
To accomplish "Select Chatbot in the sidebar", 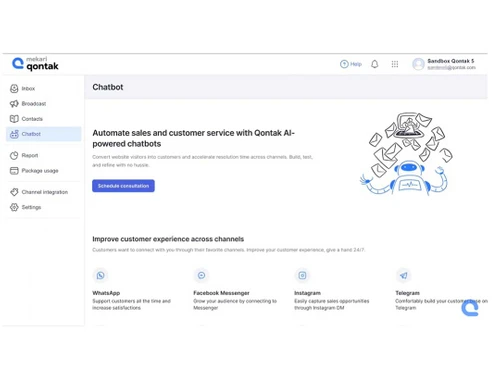I will tap(43, 134).
